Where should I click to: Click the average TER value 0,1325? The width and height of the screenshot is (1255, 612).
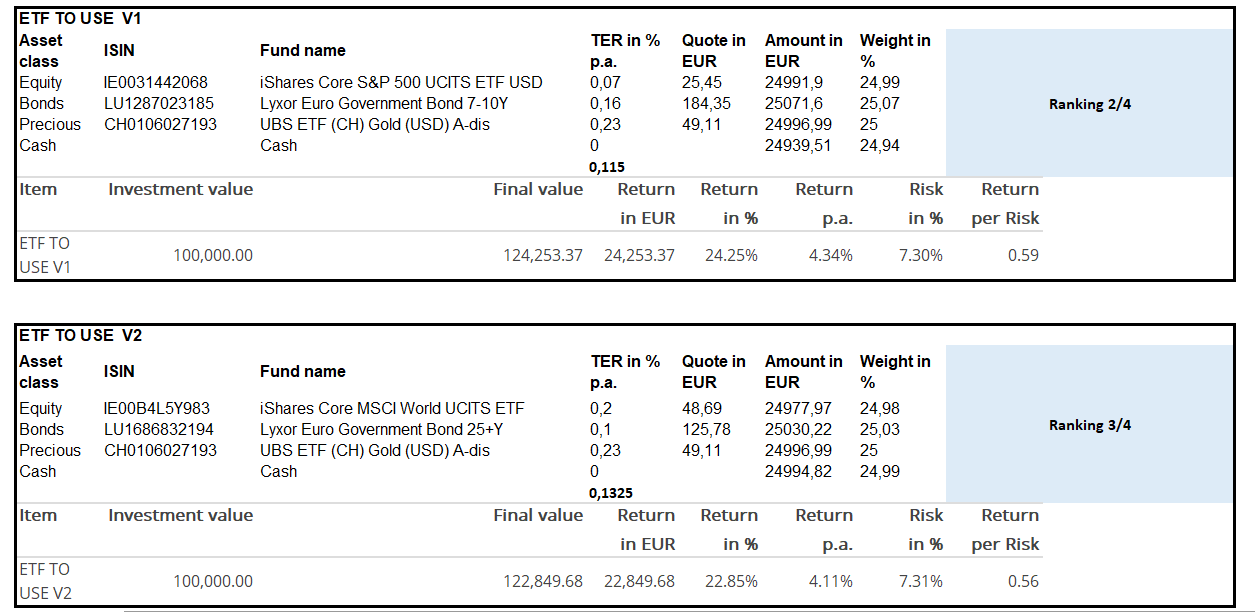tap(611, 493)
